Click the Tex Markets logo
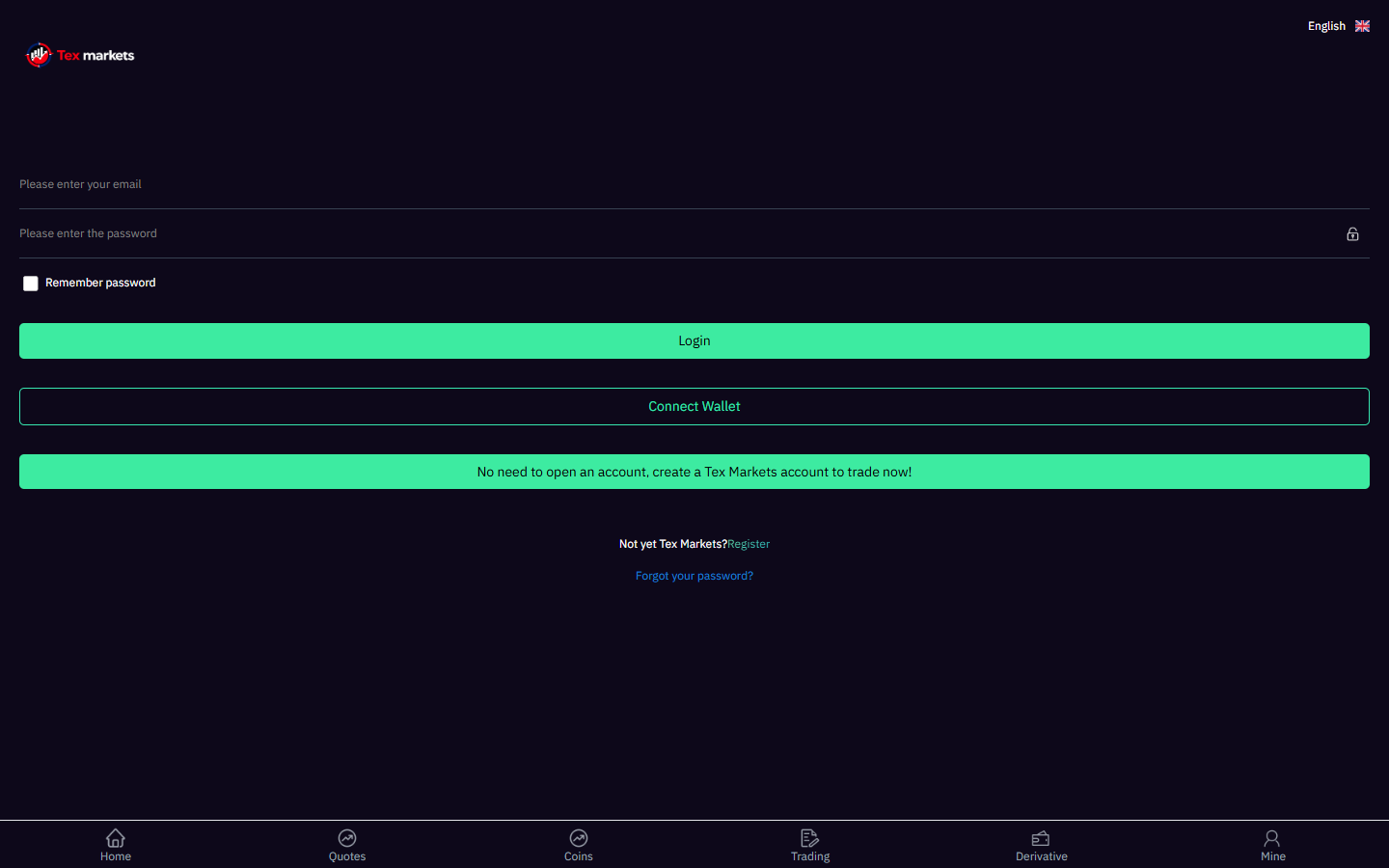This screenshot has height=868, width=1389. [80, 55]
